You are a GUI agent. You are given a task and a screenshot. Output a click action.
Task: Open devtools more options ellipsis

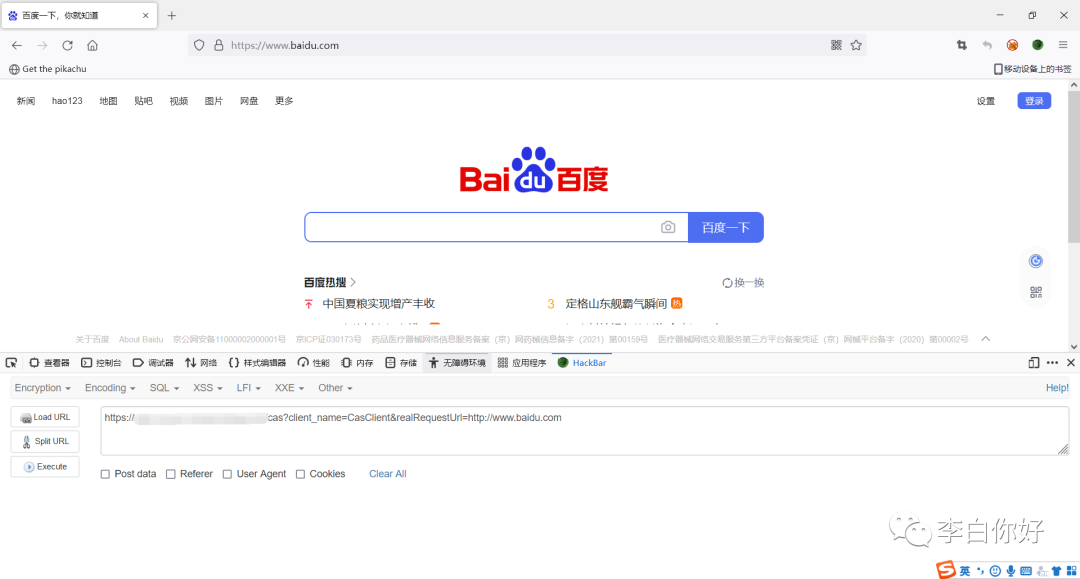1052,363
